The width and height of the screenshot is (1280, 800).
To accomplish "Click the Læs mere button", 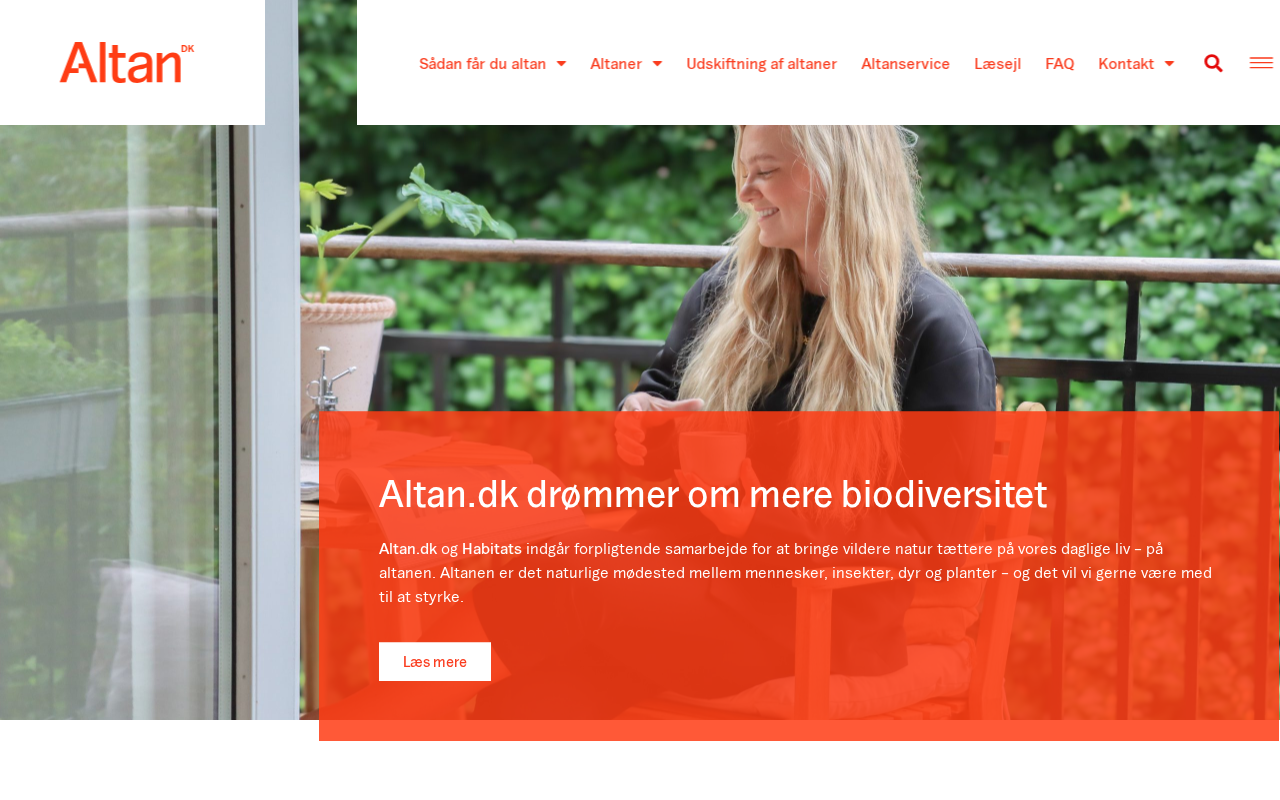I will click(x=435, y=662).
